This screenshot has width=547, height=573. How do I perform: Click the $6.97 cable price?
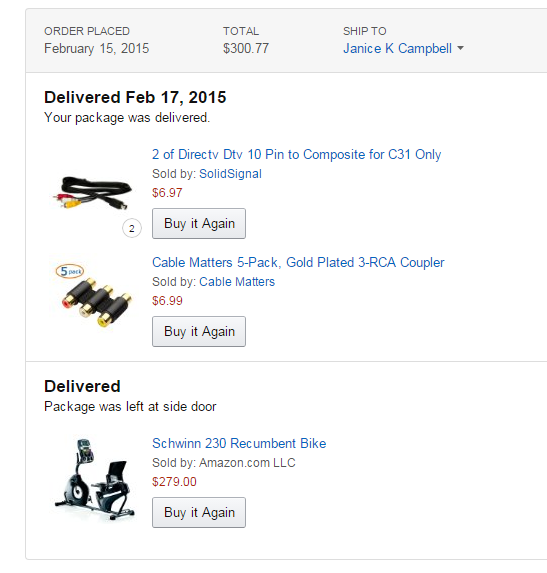167,193
